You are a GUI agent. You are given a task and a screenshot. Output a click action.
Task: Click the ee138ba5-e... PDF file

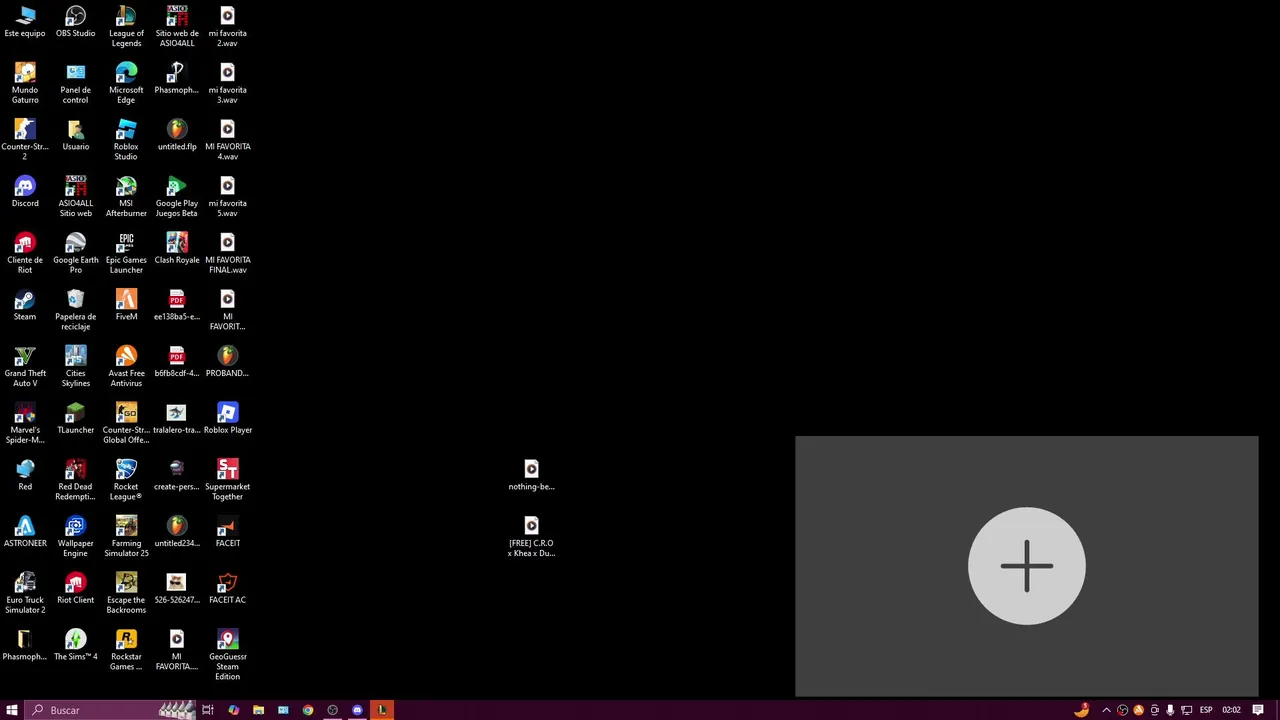177,305
